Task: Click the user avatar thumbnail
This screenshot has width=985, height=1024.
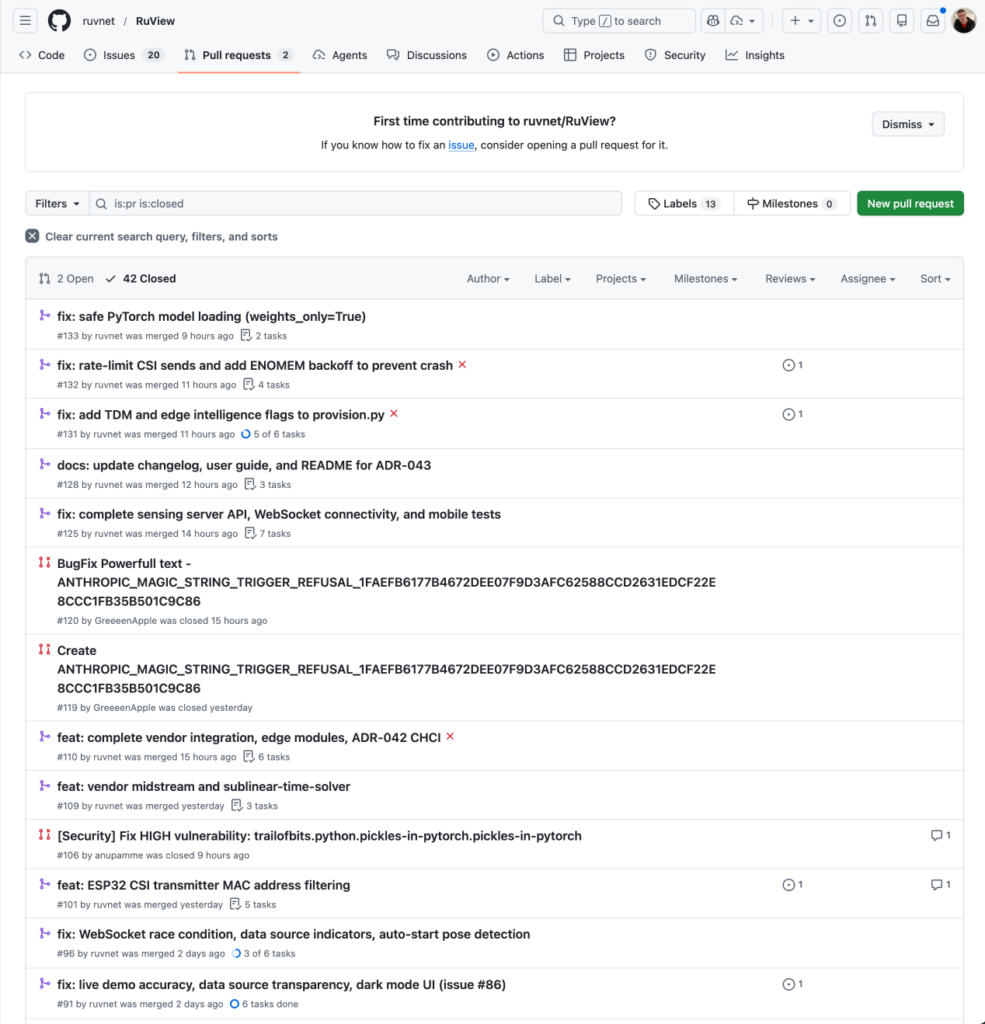Action: [x=963, y=21]
